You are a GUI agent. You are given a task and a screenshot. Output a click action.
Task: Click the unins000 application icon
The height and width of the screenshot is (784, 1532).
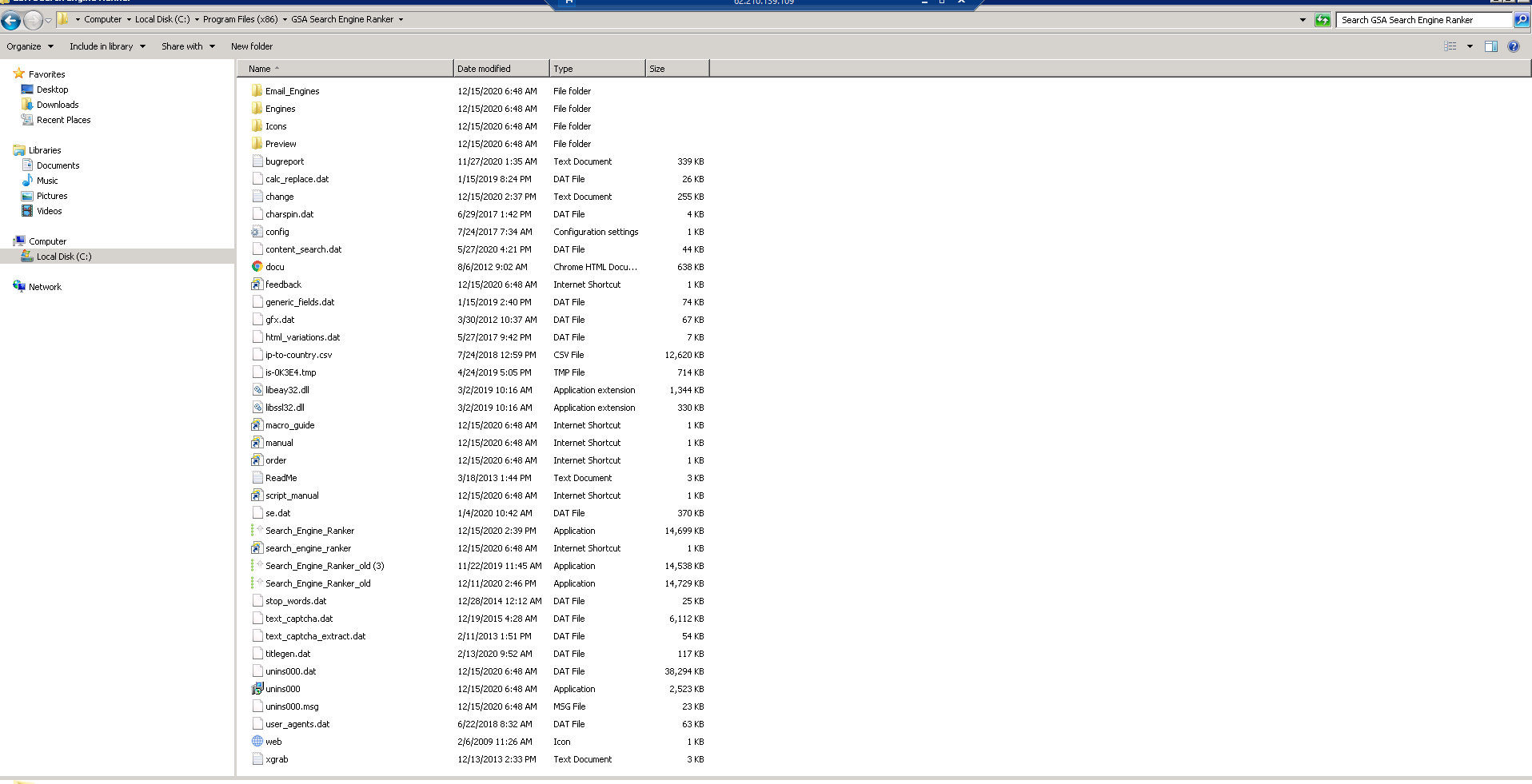(x=257, y=689)
